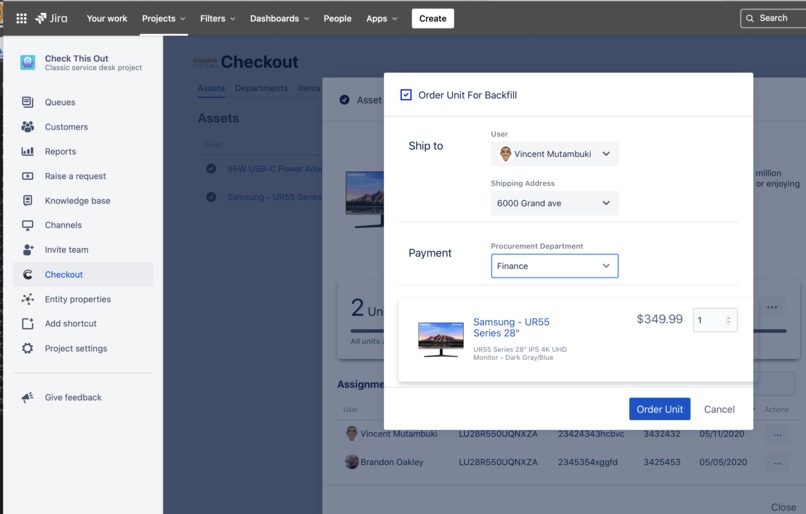806x514 pixels.
Task: Click the large monitor image in asset panel
Action: pos(365,199)
